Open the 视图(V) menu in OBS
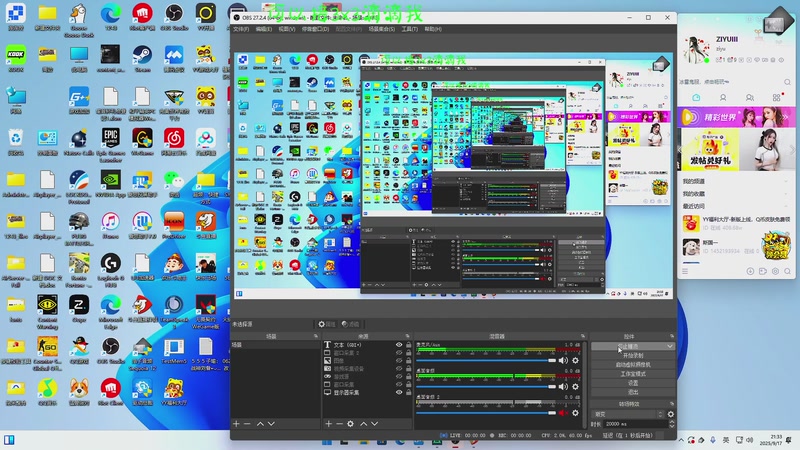Screen dimensions: 800x450 (287, 29)
